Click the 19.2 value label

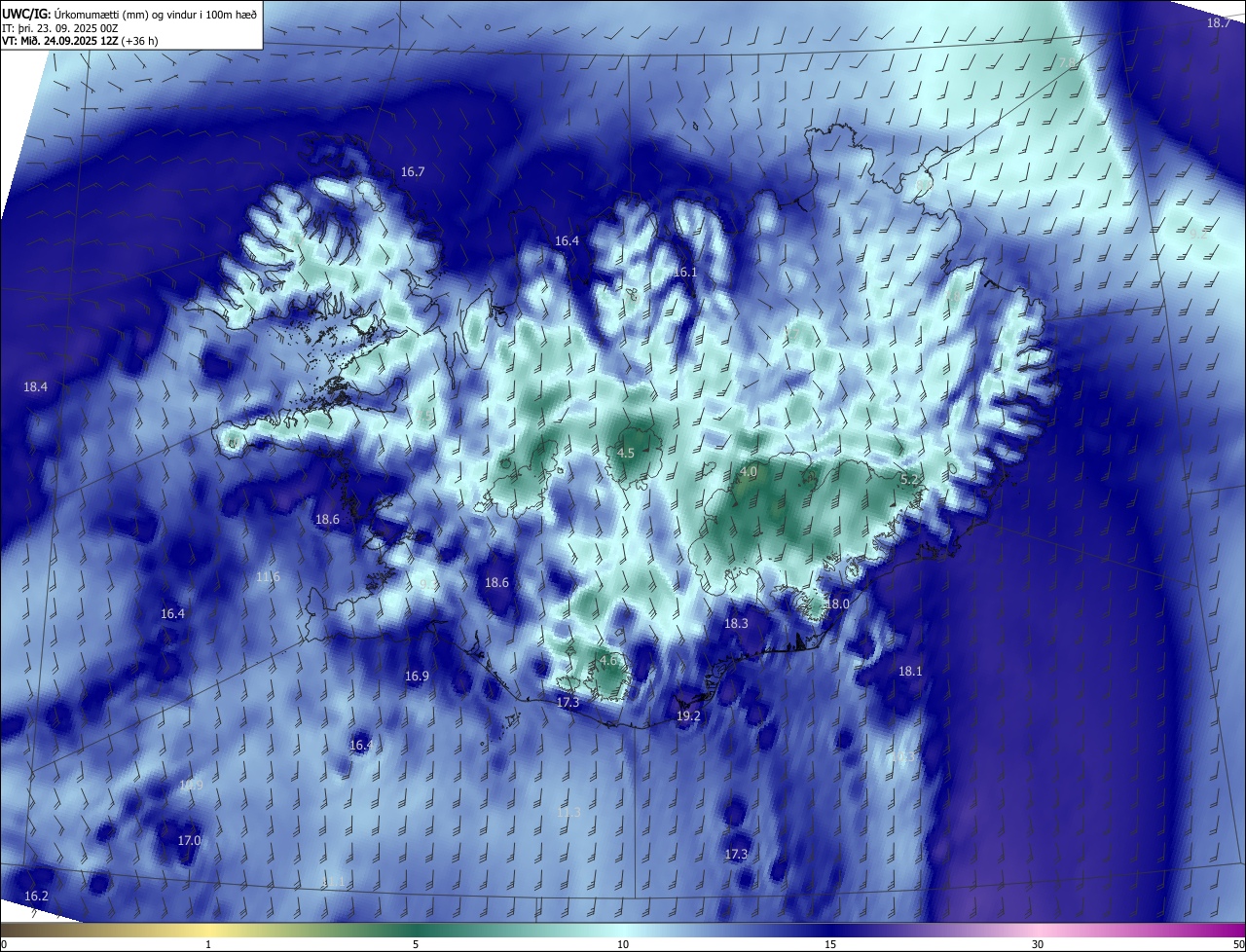point(688,715)
